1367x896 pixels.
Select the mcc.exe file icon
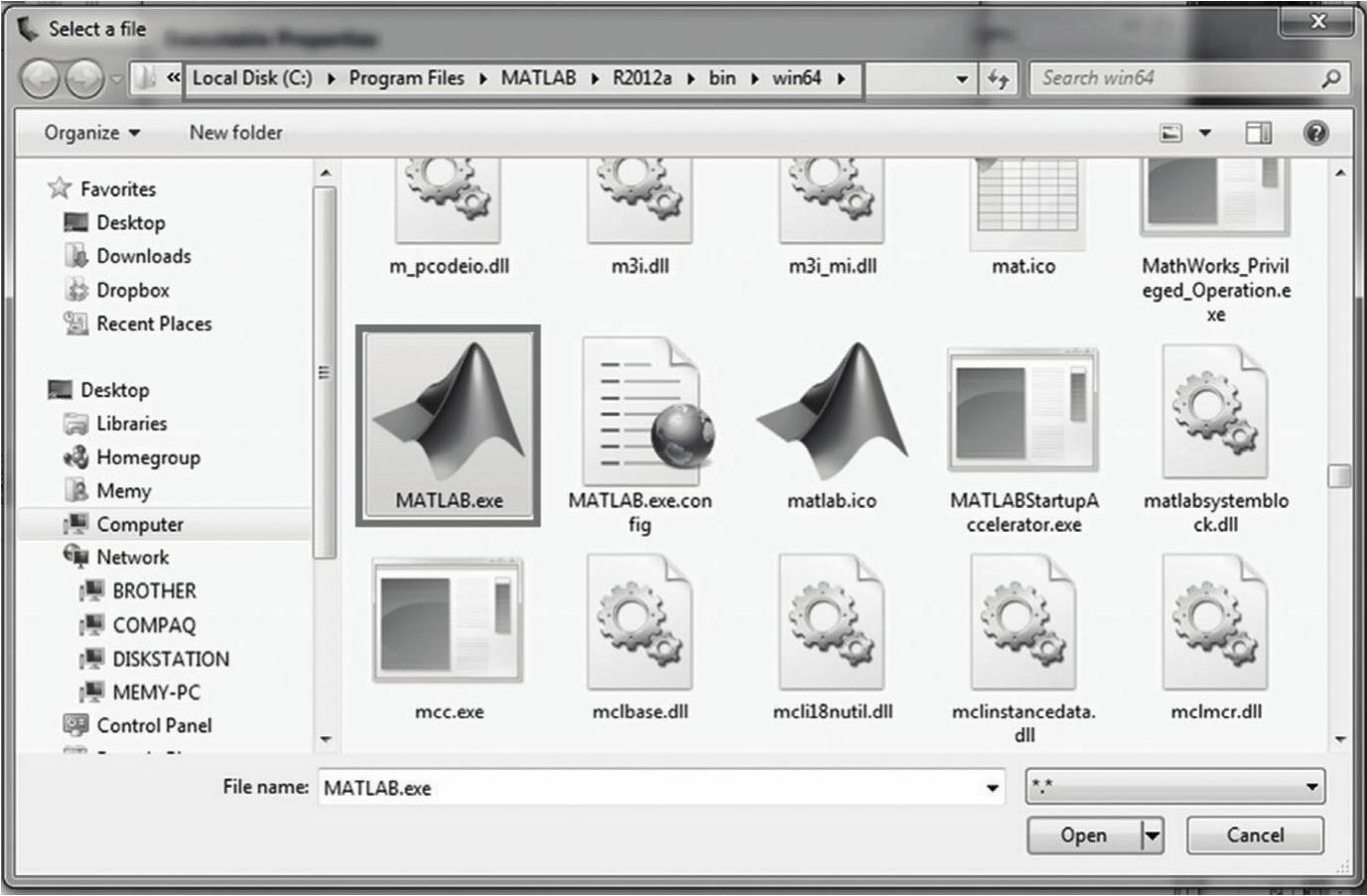(449, 621)
